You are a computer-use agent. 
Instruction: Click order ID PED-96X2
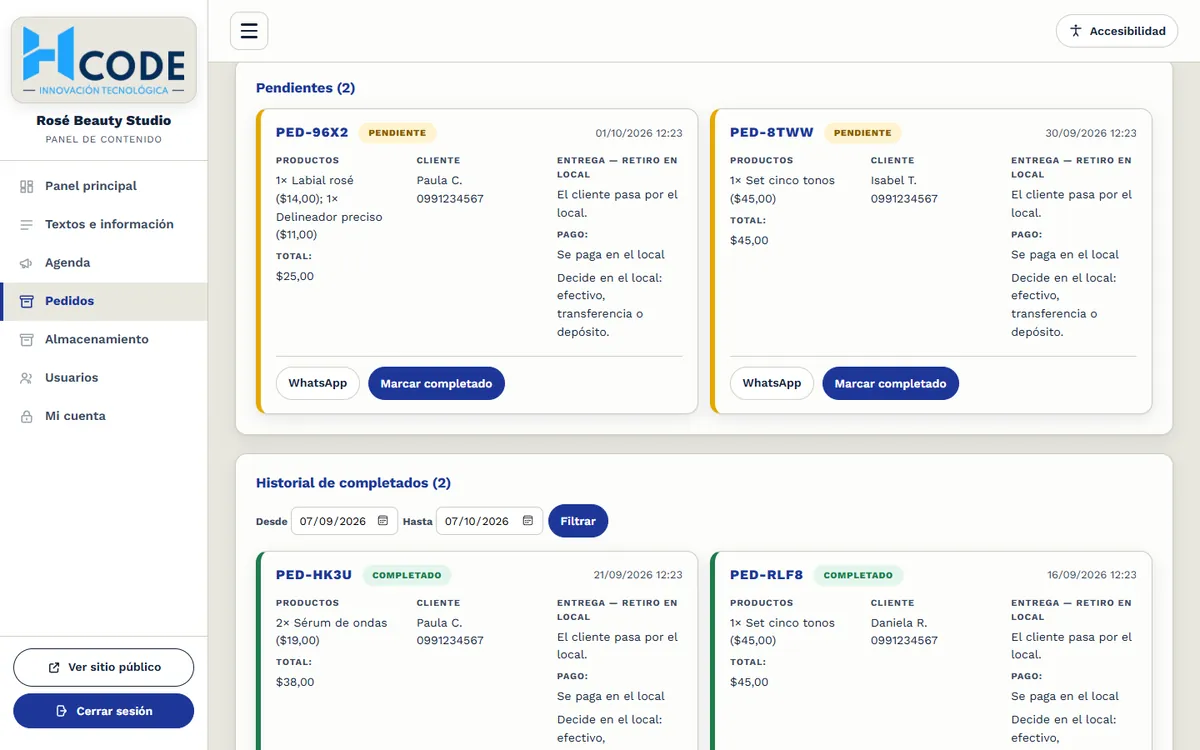312,132
